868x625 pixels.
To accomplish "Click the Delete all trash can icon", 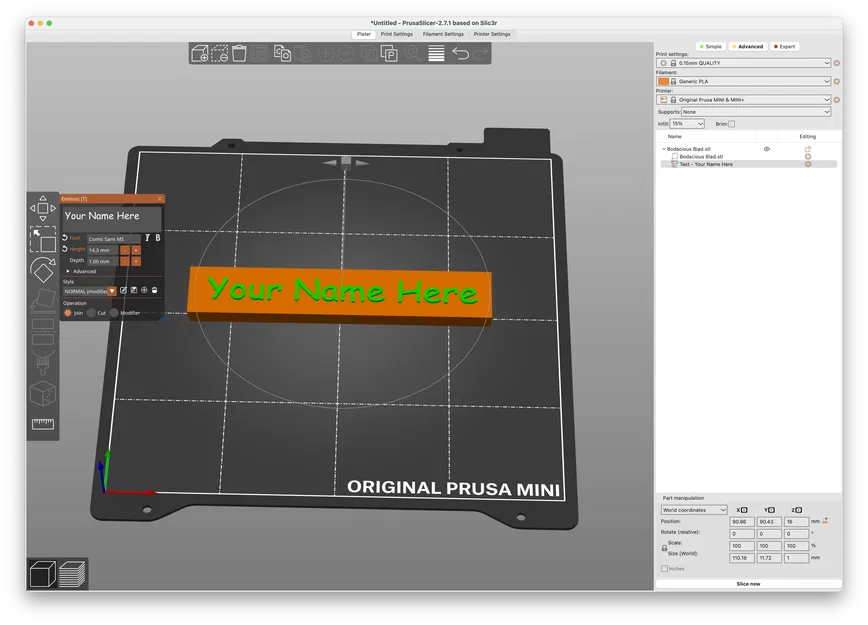I will 239,54.
